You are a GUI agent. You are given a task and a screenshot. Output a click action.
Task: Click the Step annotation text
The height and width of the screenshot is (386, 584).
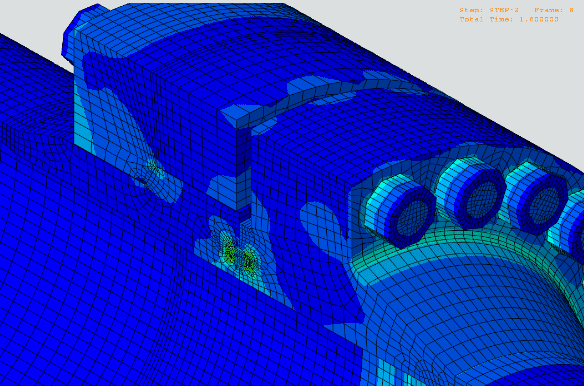(x=489, y=10)
